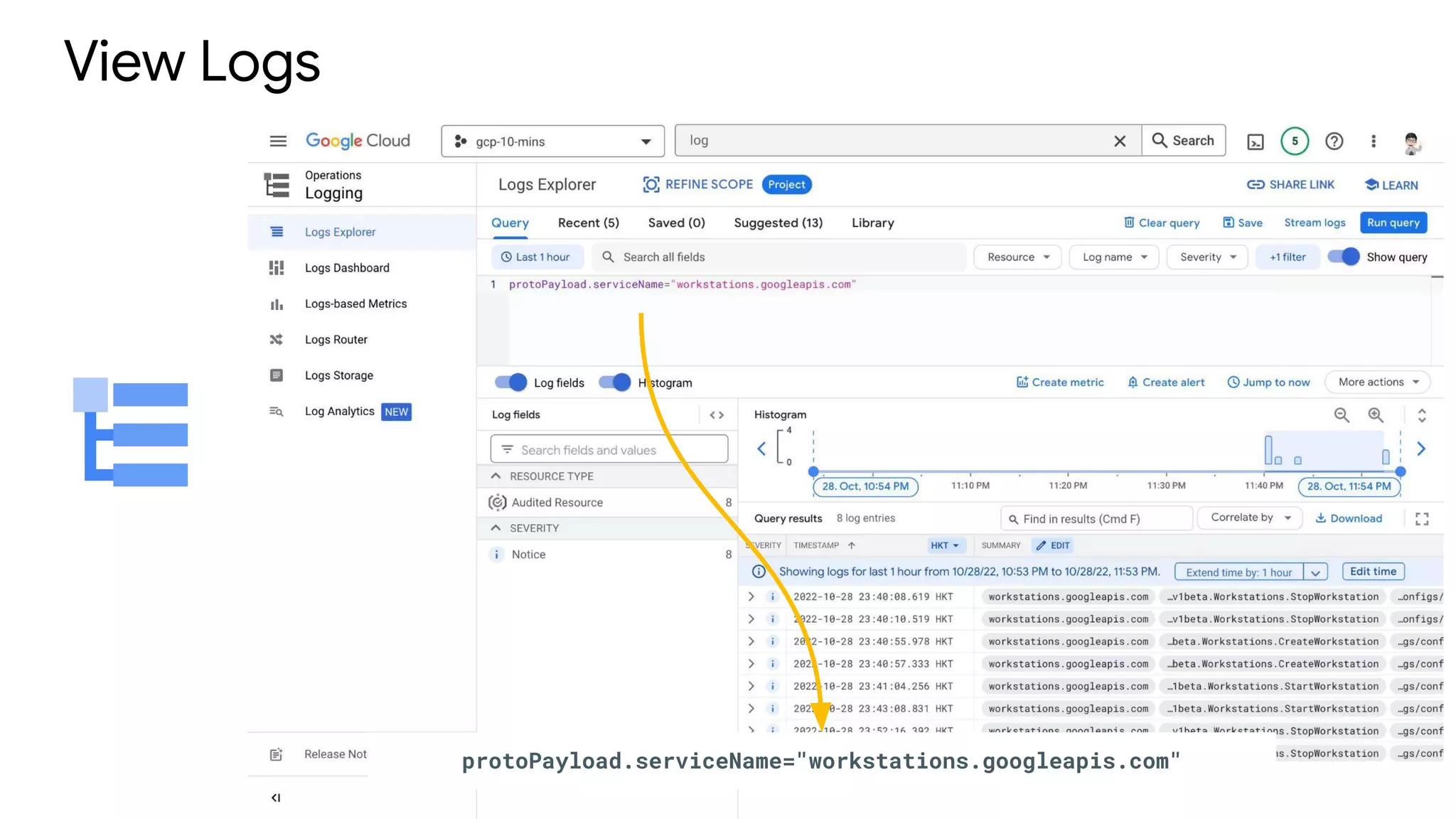Toggle the Histogram switch
The height and width of the screenshot is (819, 1456).
point(615,382)
